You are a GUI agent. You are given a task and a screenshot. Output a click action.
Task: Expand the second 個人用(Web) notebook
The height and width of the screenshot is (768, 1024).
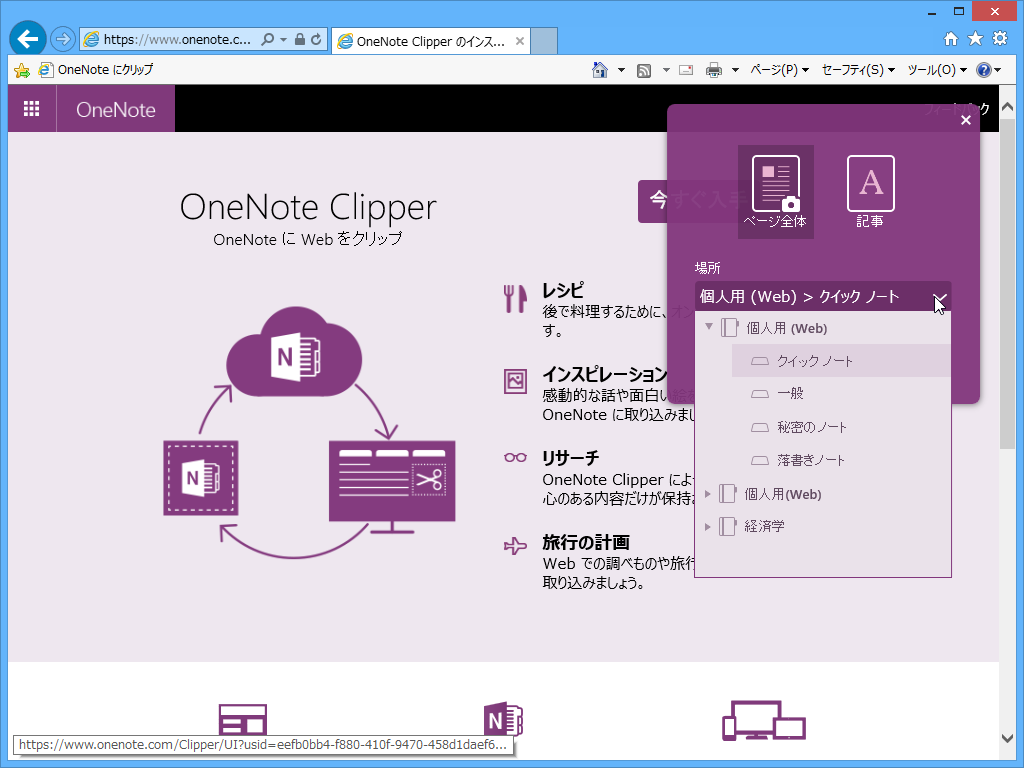click(708, 493)
